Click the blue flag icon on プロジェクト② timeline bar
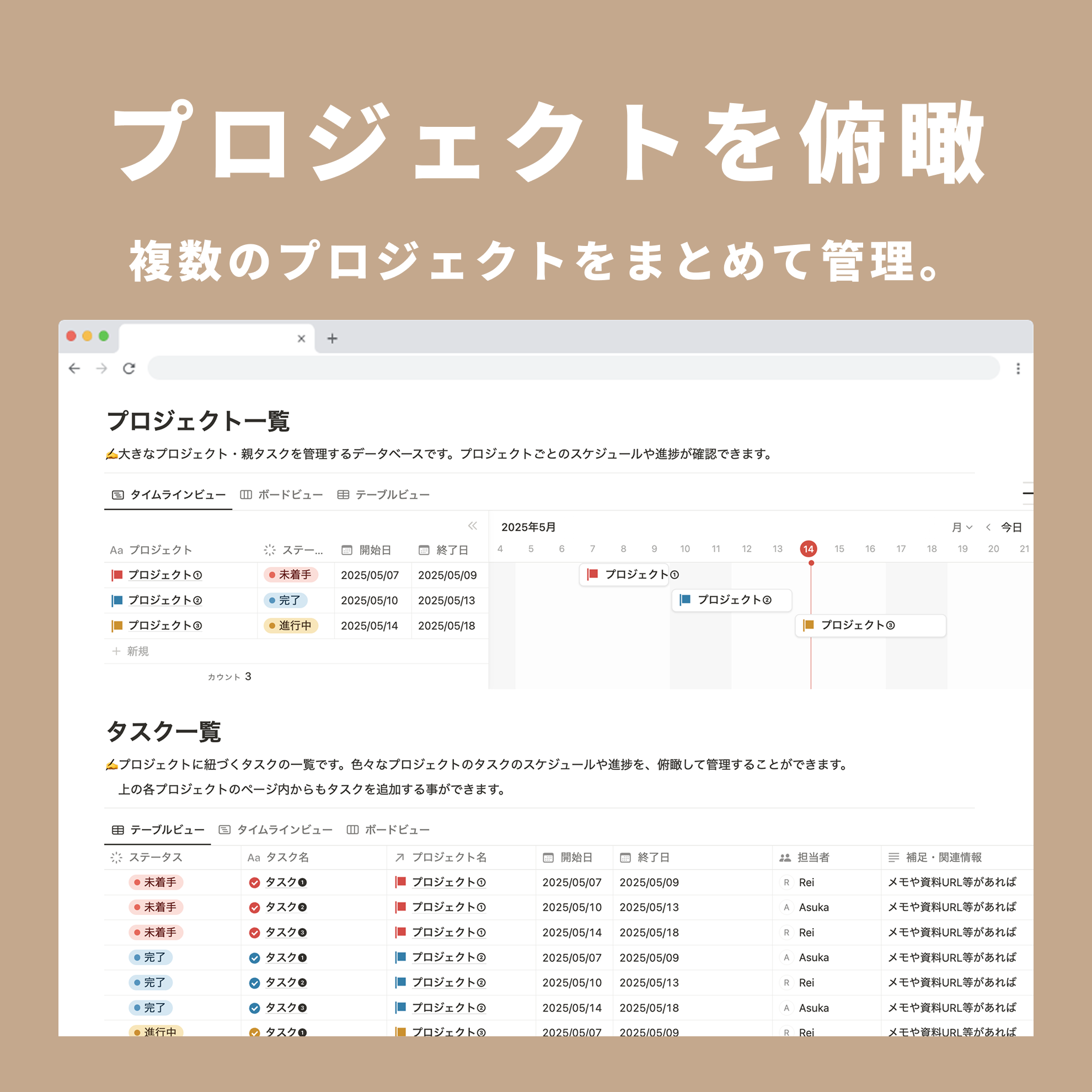 tap(685, 599)
